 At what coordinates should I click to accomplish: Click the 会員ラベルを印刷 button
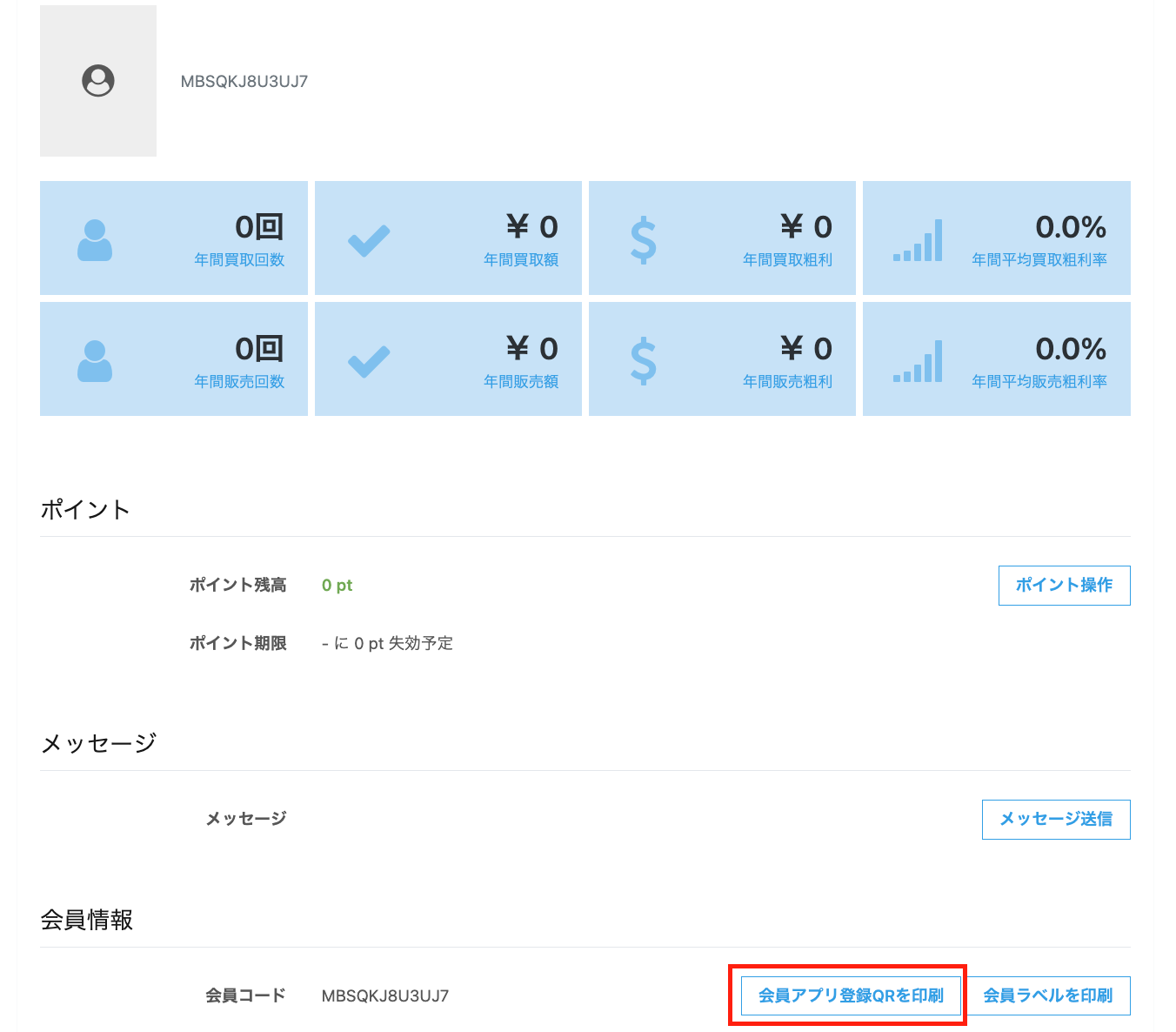pyautogui.click(x=1048, y=995)
